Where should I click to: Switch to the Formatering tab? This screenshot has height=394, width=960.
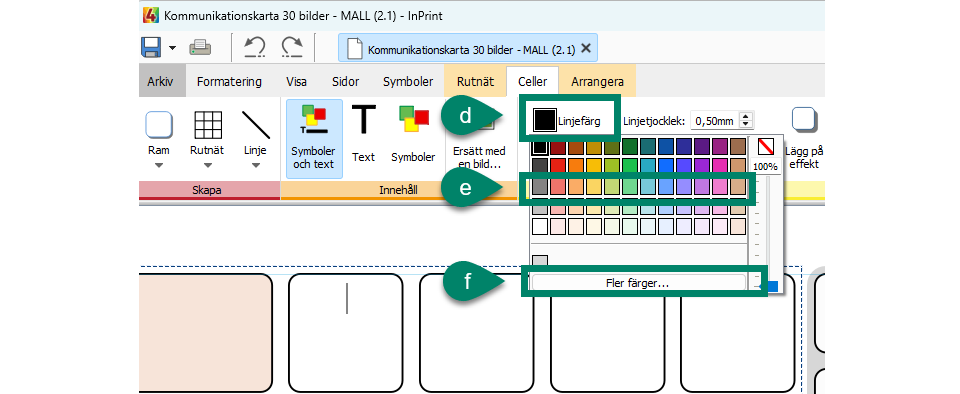click(x=229, y=81)
